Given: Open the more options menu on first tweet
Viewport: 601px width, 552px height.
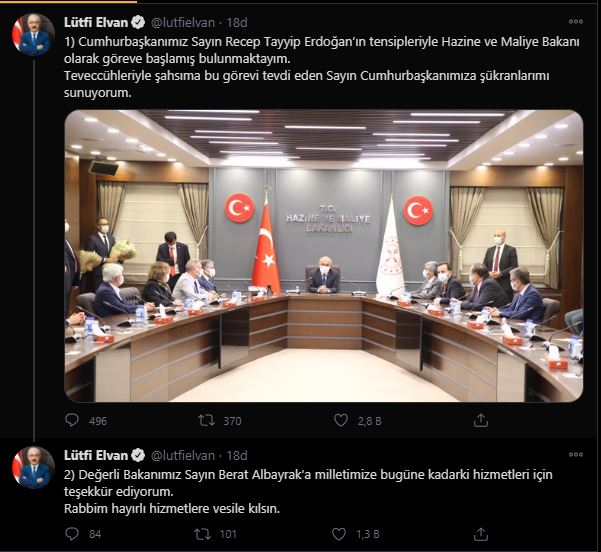Looking at the screenshot, I should pyautogui.click(x=576, y=22).
